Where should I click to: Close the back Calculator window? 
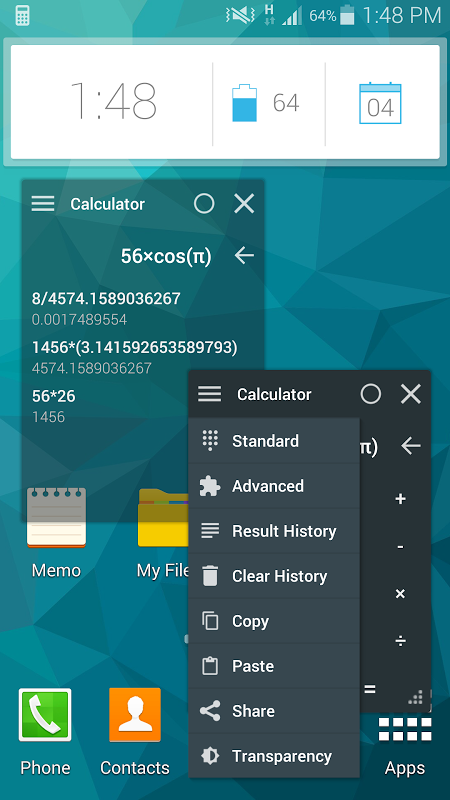tap(244, 204)
